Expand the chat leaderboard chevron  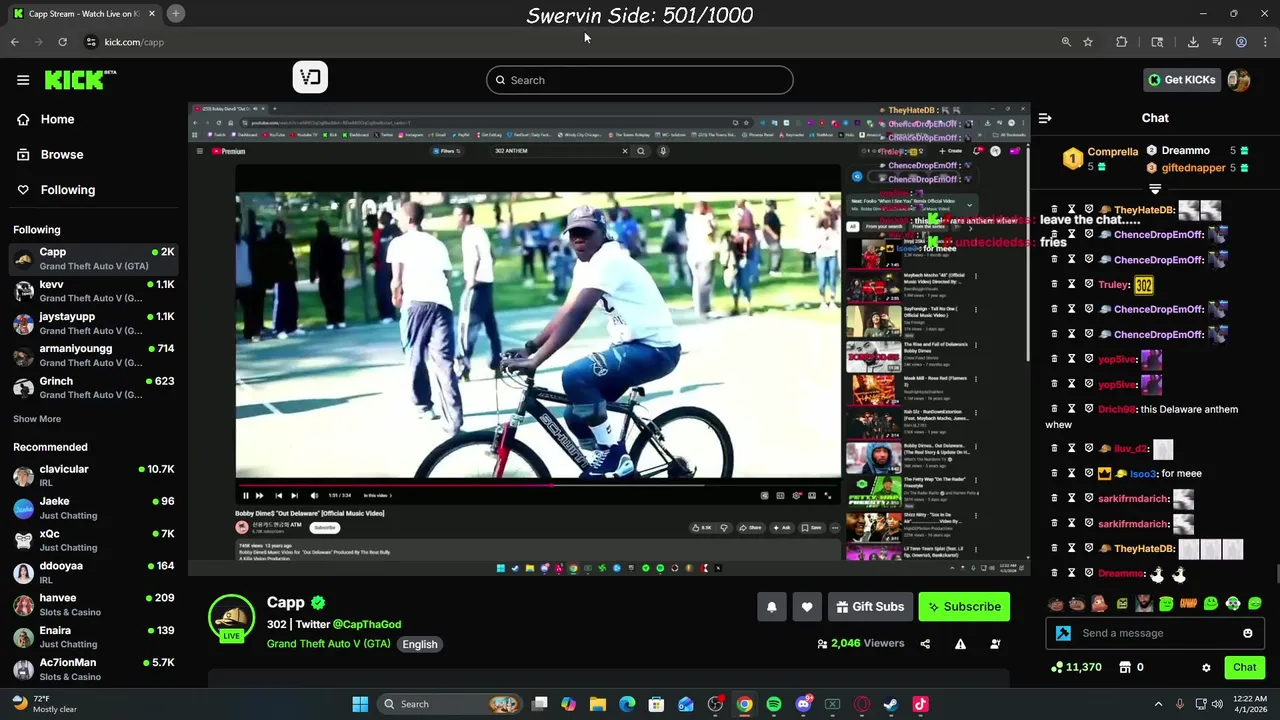coord(1155,189)
